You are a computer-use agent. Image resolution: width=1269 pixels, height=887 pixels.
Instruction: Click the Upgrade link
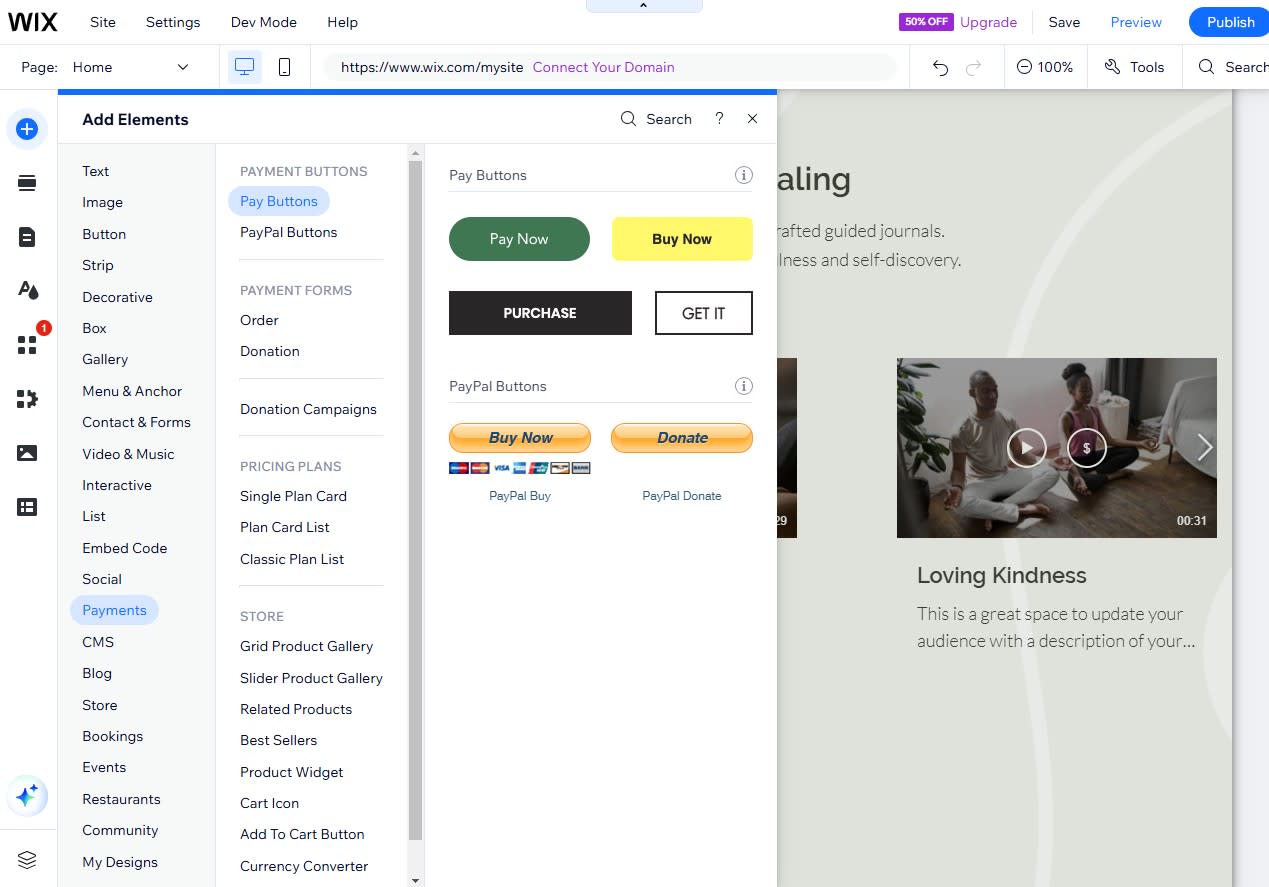pos(988,22)
